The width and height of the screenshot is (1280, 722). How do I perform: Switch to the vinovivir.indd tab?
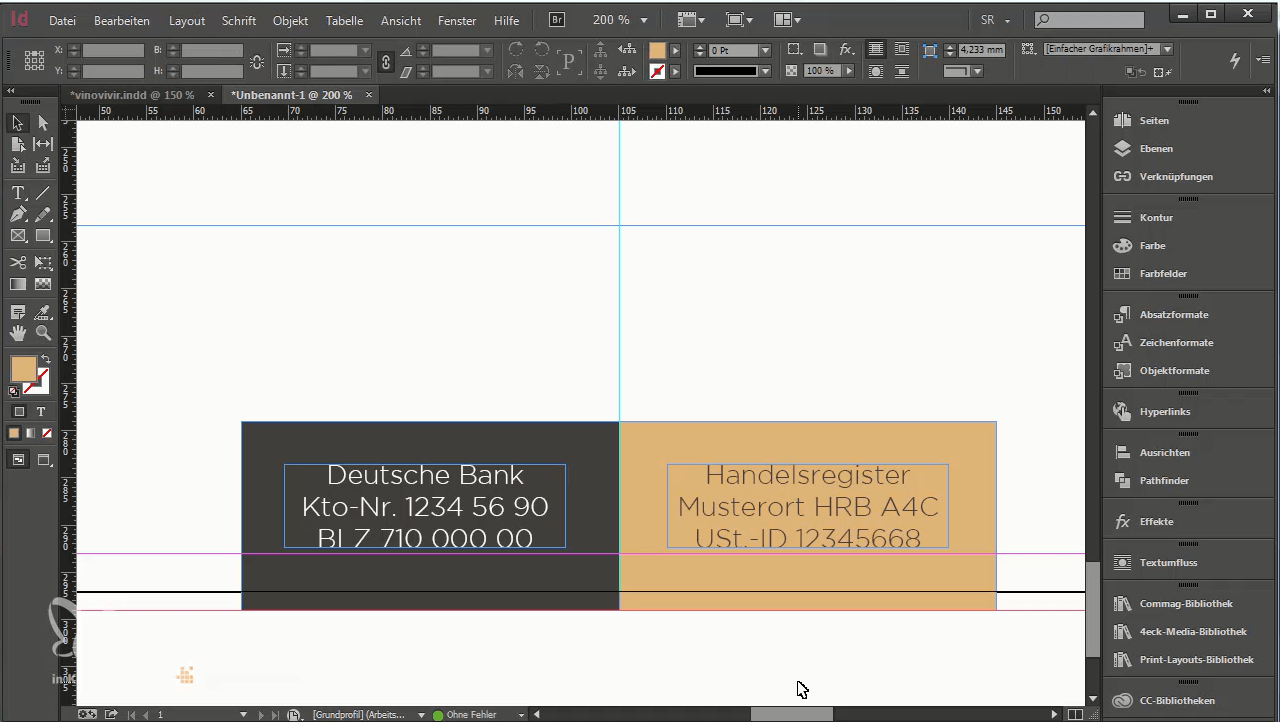(132, 95)
